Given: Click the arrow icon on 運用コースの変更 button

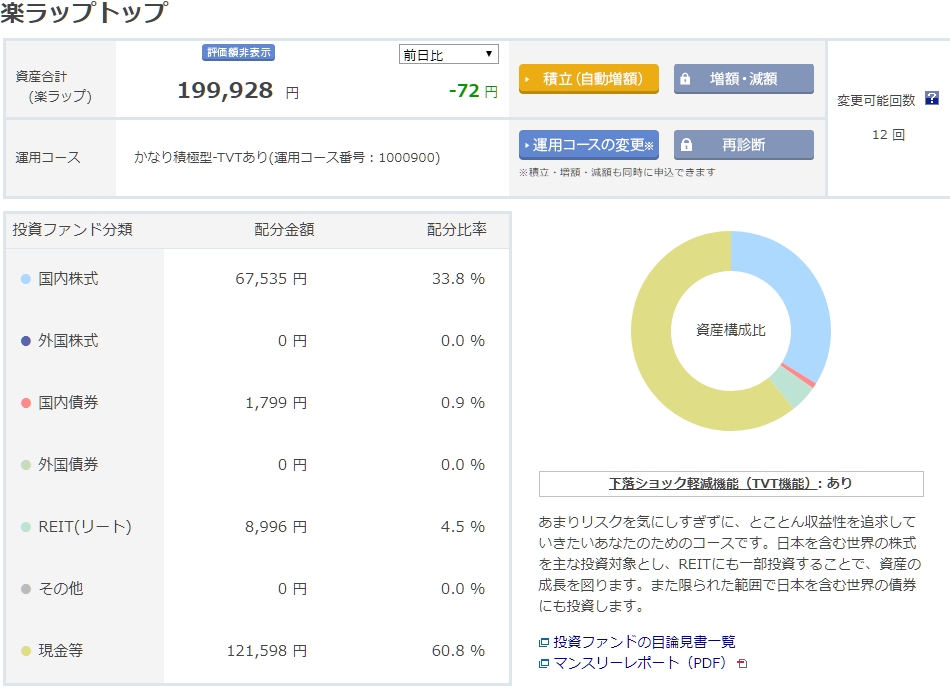Looking at the screenshot, I should (x=527, y=145).
